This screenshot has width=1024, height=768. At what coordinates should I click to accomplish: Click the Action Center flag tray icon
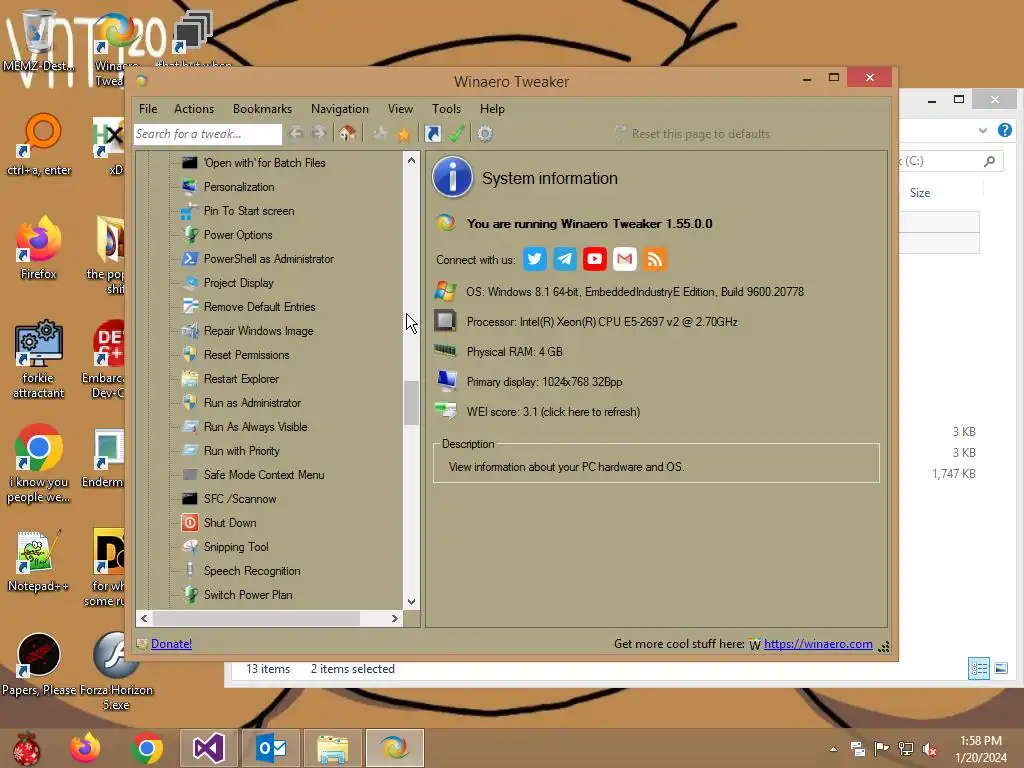[882, 749]
